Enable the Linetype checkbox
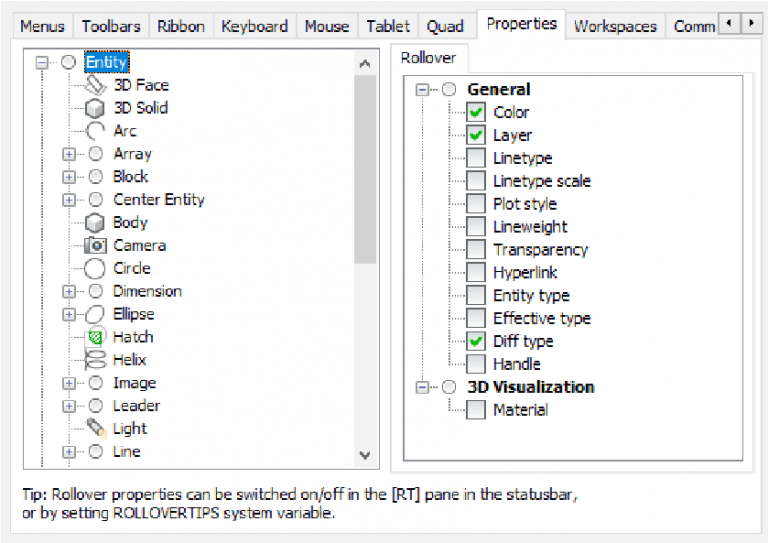 coord(476,158)
